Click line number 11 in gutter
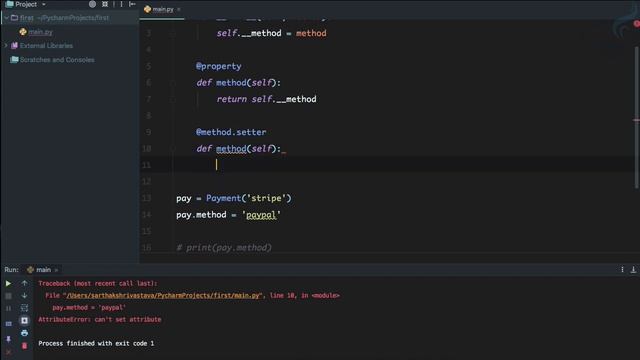Image resolution: width=640 pixels, height=360 pixels. [x=146, y=165]
